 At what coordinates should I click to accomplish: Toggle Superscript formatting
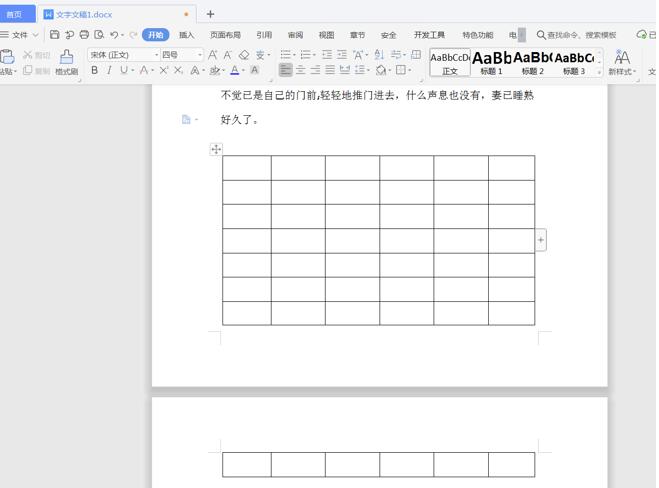tap(163, 70)
